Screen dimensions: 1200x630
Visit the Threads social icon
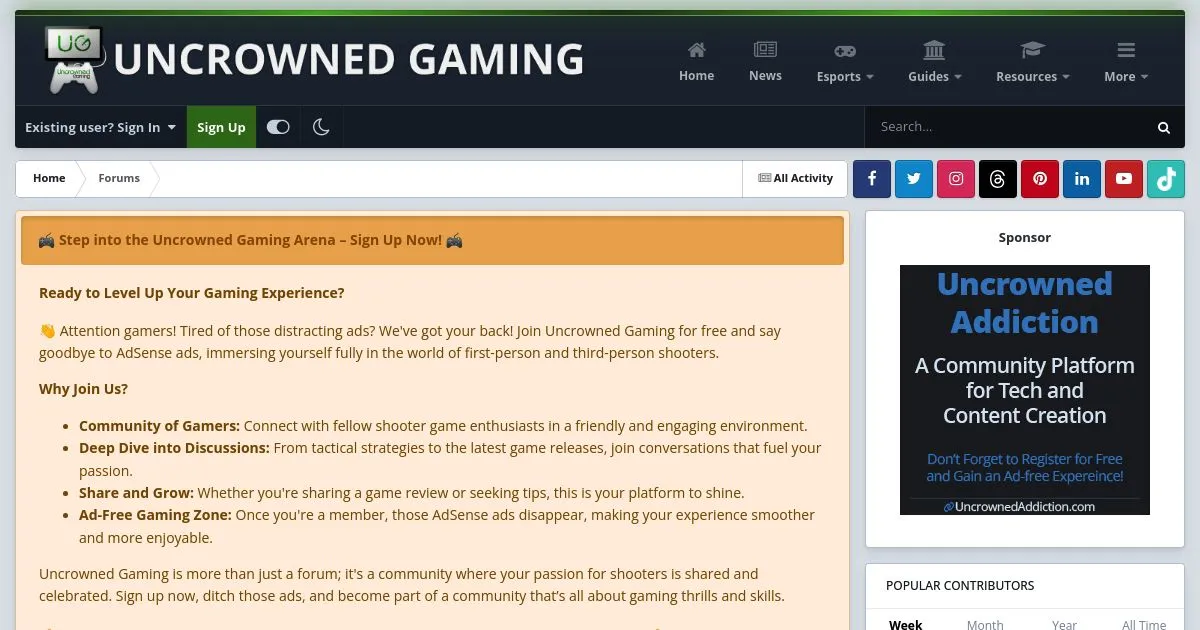click(x=998, y=179)
